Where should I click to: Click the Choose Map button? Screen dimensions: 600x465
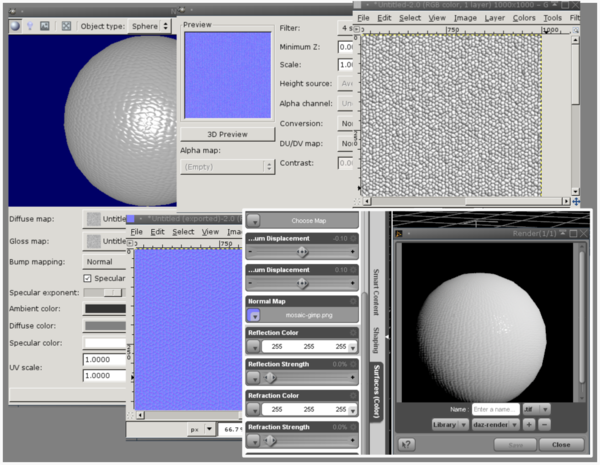309,221
